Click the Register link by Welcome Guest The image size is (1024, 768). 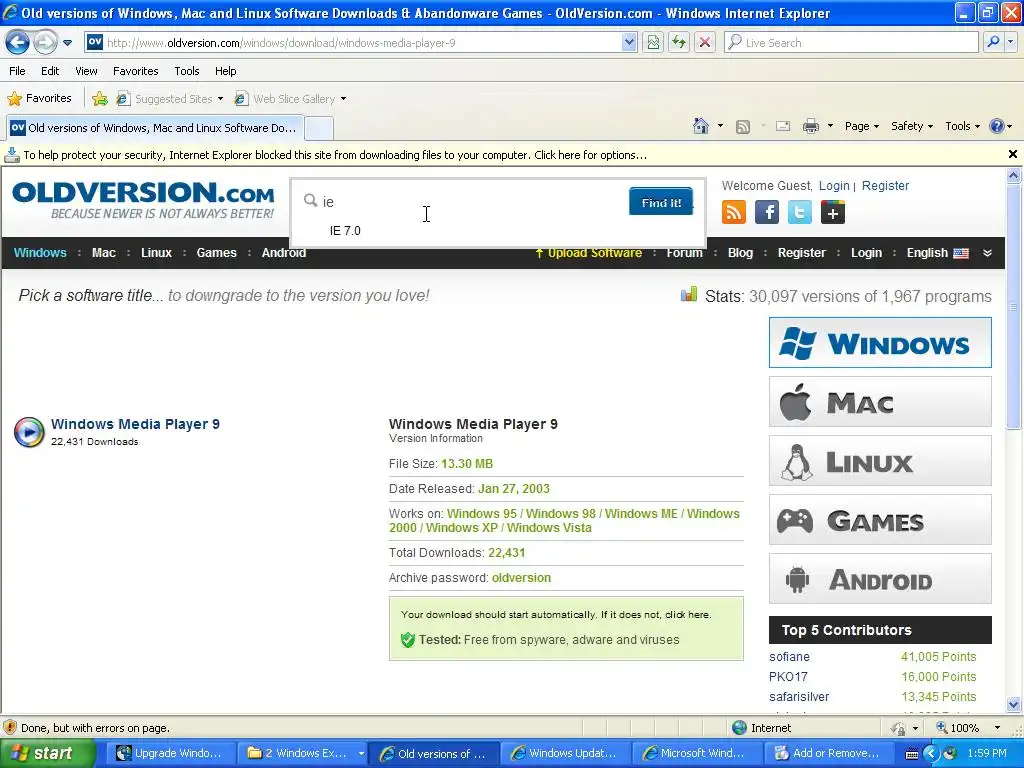(x=885, y=186)
